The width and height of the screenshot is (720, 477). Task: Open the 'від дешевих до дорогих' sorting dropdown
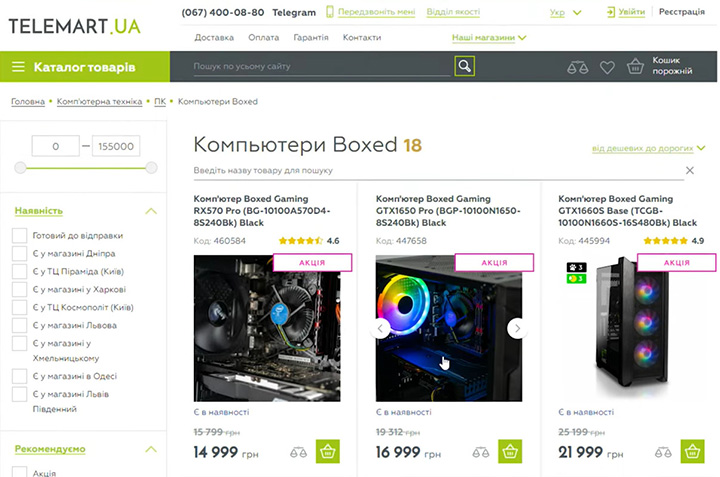[648, 148]
